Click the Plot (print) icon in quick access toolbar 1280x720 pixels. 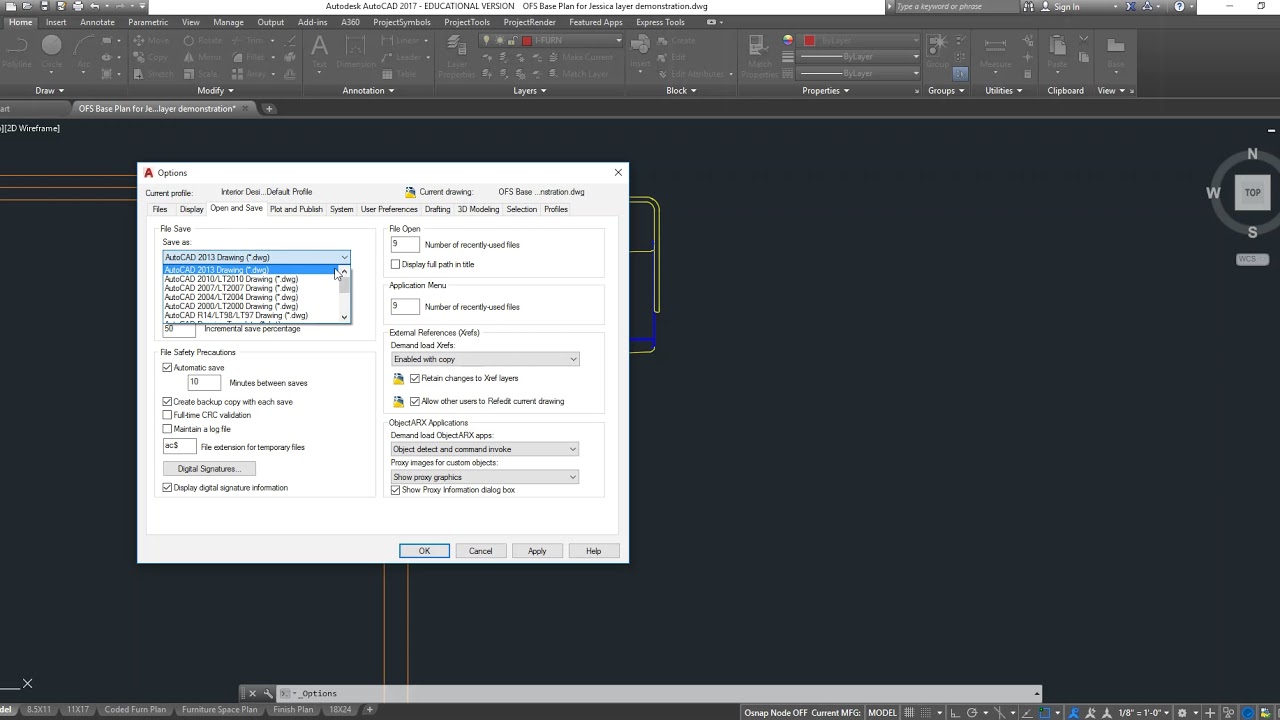(77, 6)
